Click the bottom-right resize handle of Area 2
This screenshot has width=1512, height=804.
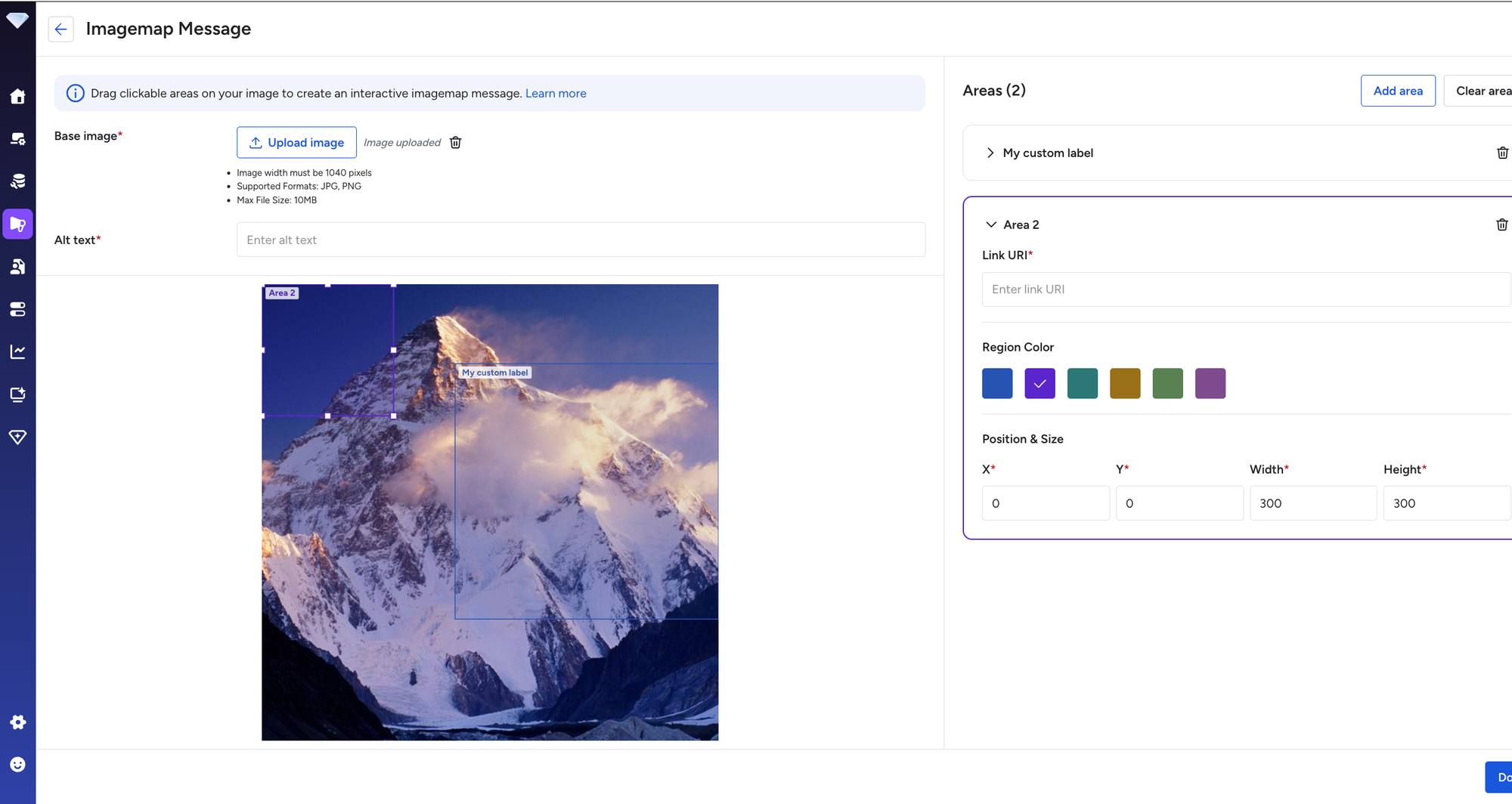393,416
